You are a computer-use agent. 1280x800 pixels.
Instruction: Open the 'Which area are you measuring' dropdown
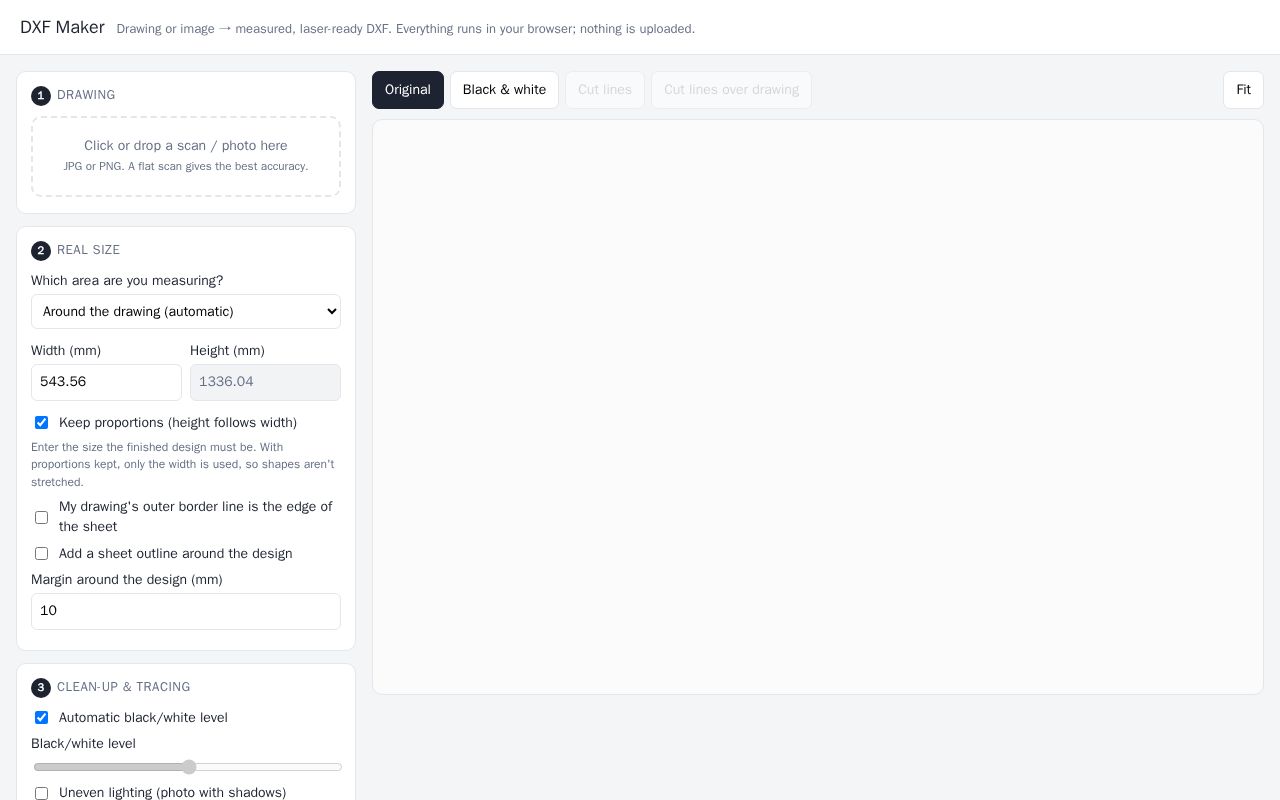[x=186, y=311]
